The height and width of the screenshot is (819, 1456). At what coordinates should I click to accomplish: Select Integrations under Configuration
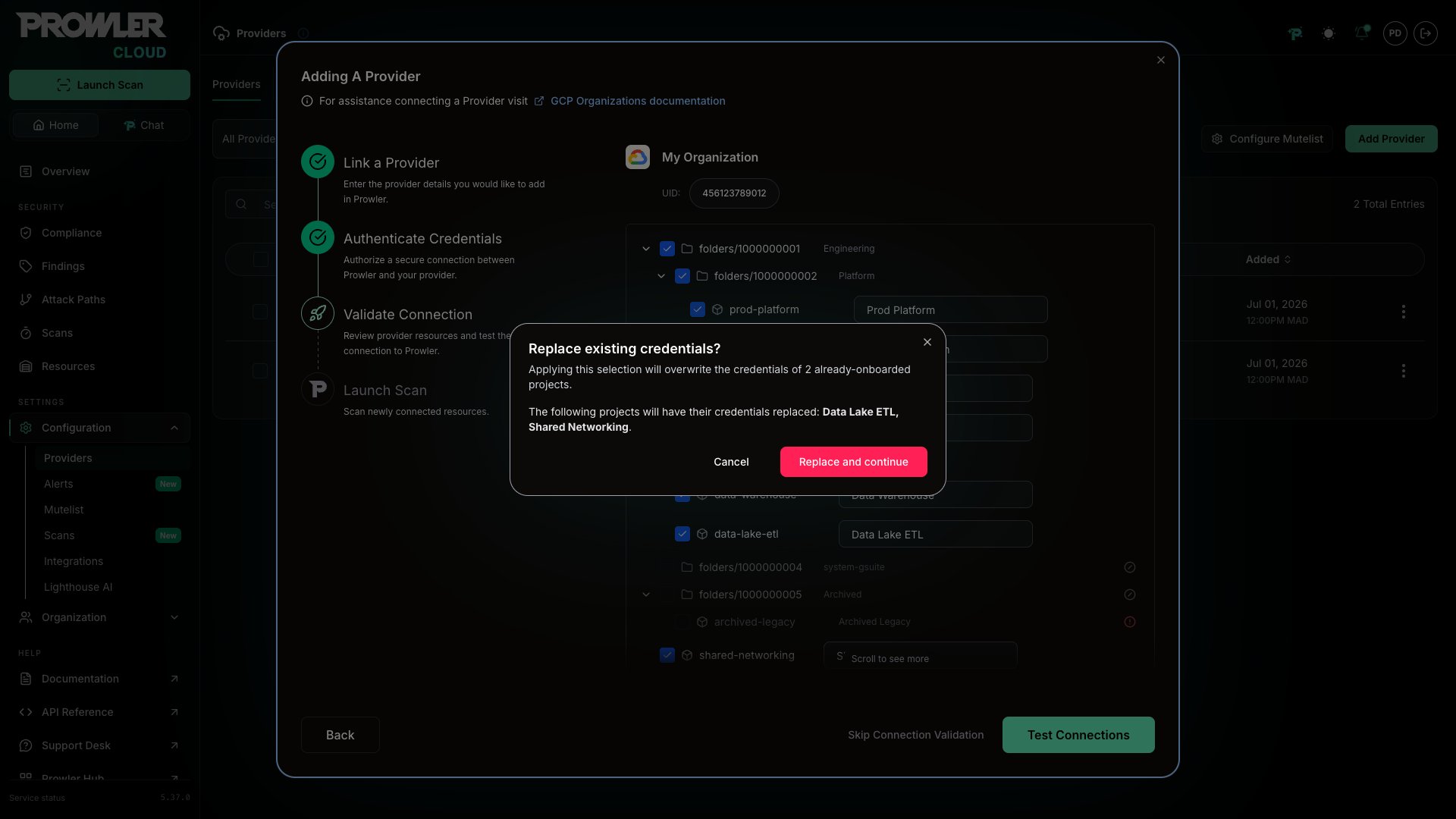click(x=112, y=561)
